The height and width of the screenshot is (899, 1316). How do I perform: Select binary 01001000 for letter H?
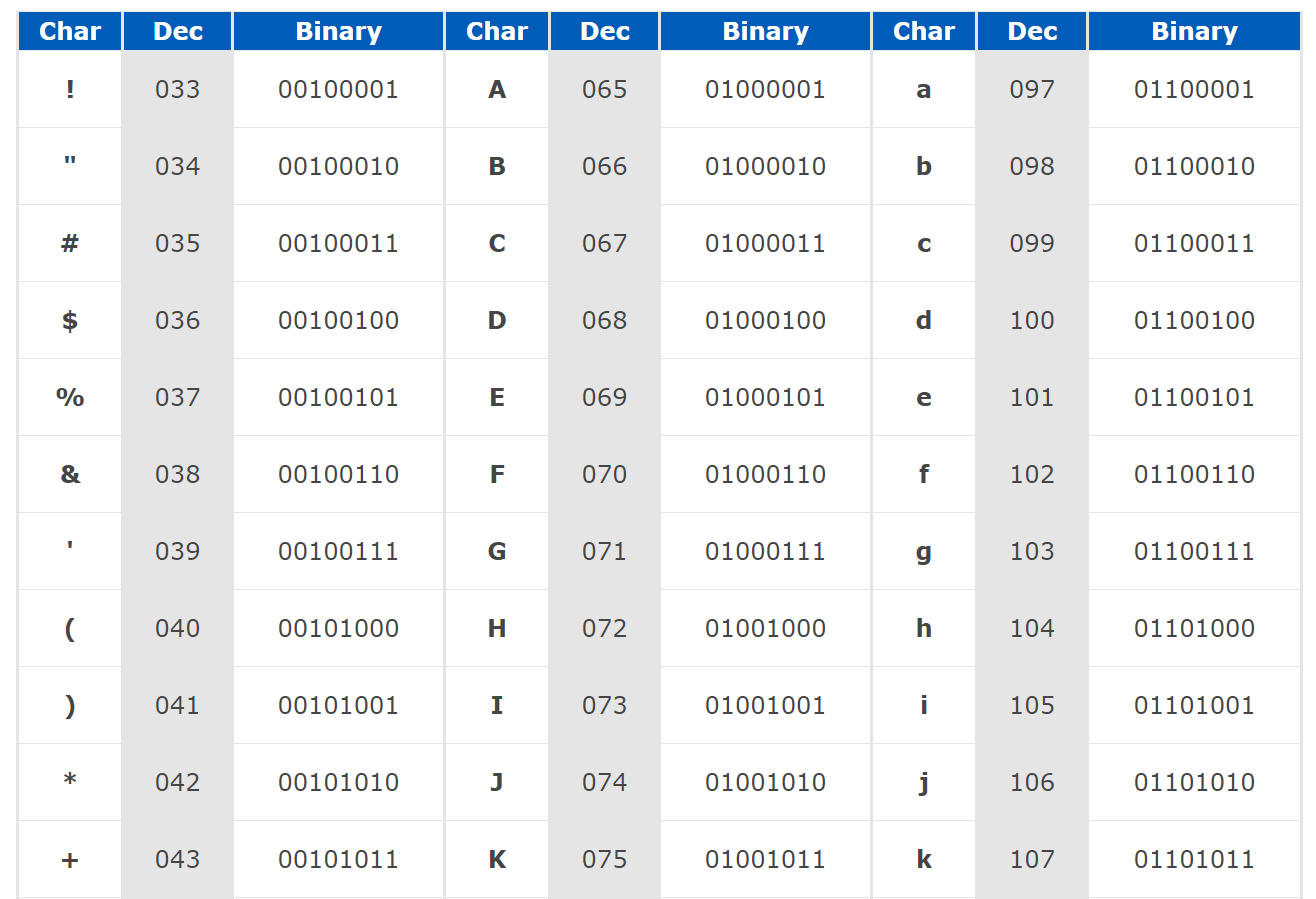pyautogui.click(x=765, y=629)
